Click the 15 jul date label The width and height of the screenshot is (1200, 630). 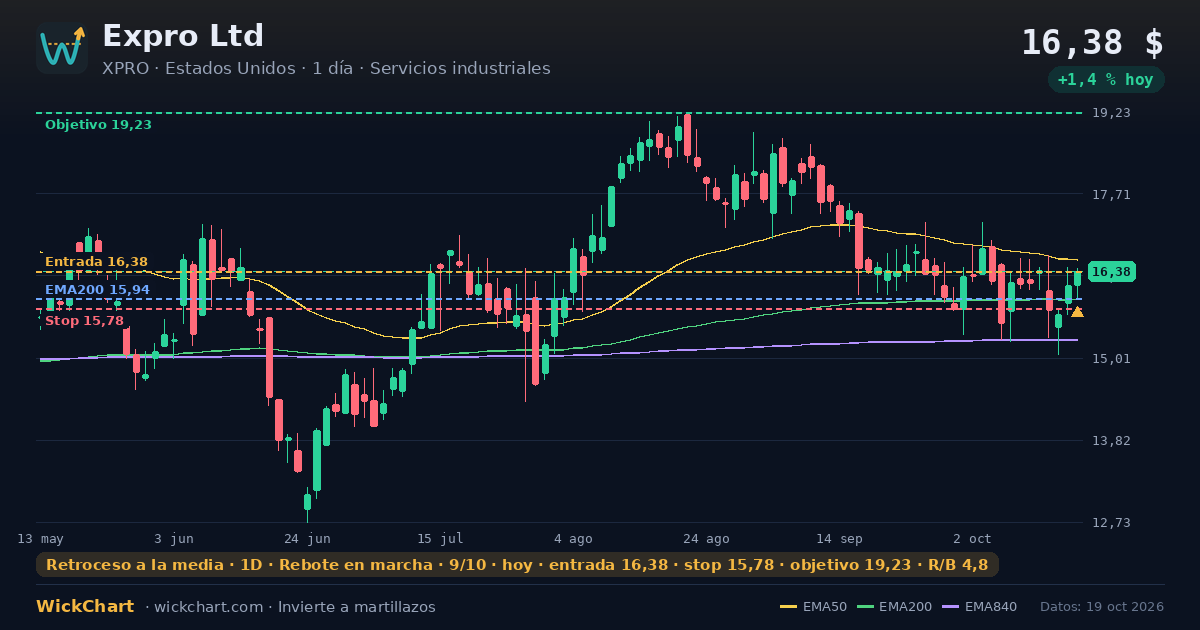pos(440,538)
